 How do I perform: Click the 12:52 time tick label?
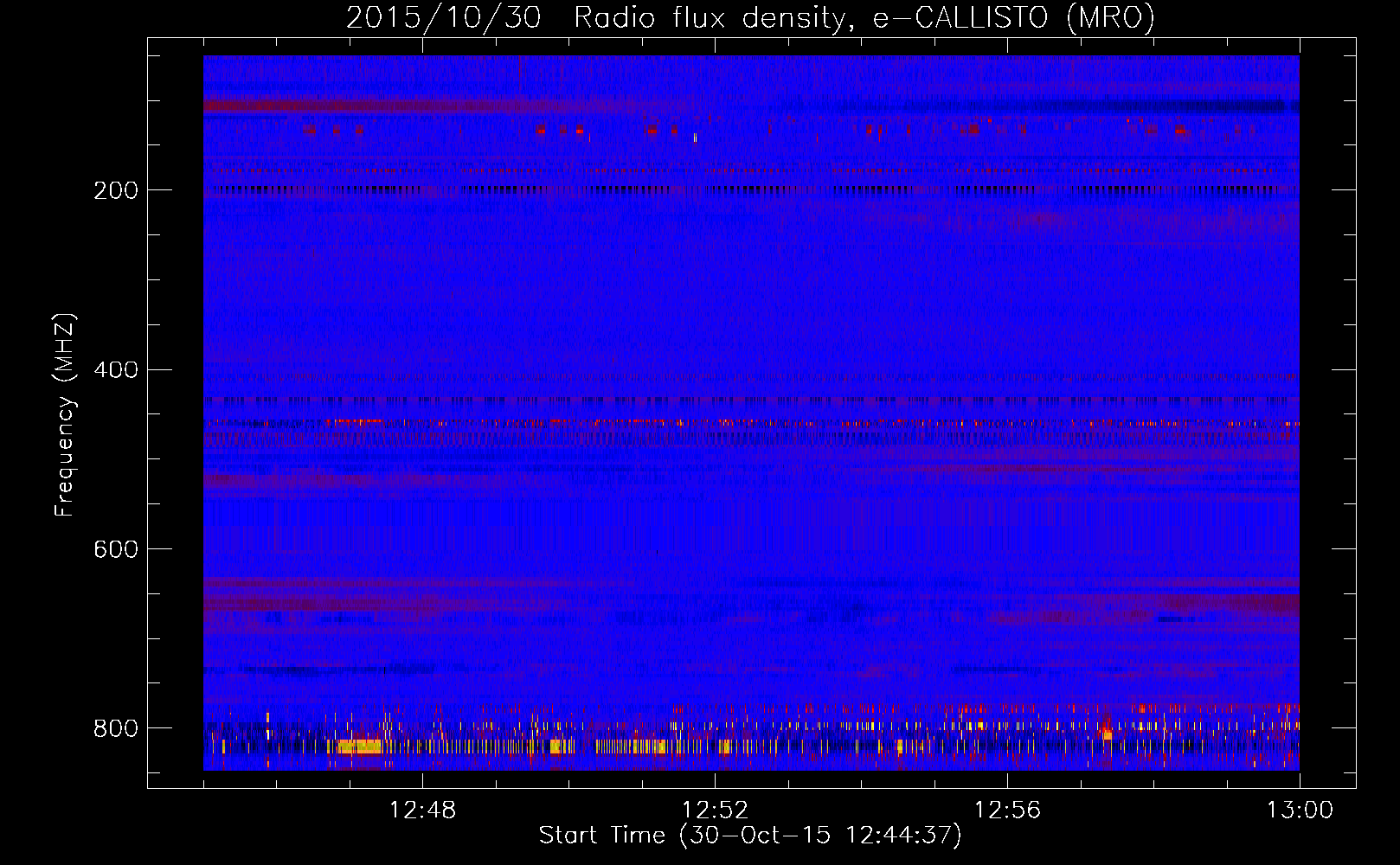coord(715,811)
